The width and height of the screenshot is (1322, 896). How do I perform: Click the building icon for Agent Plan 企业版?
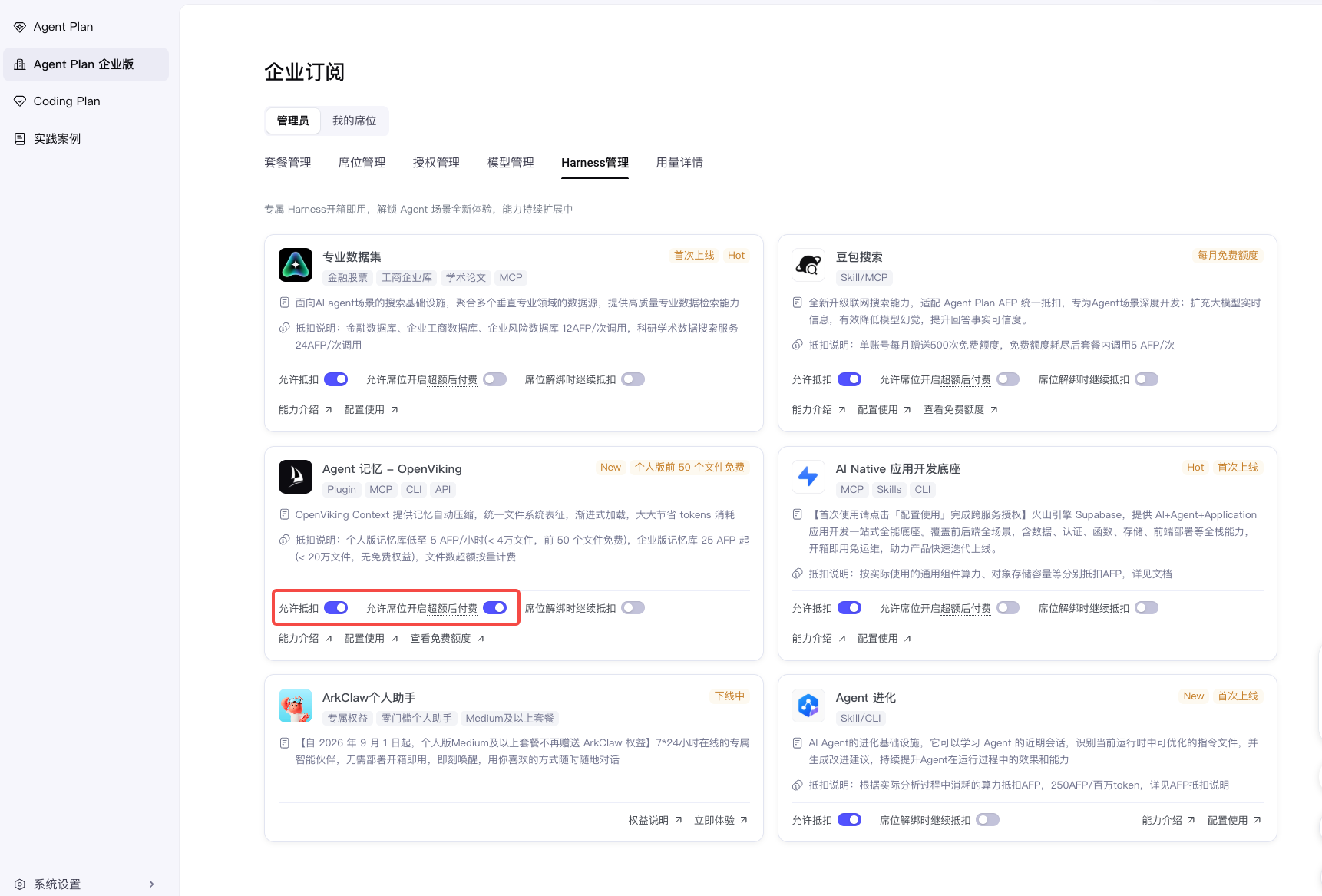[x=20, y=64]
